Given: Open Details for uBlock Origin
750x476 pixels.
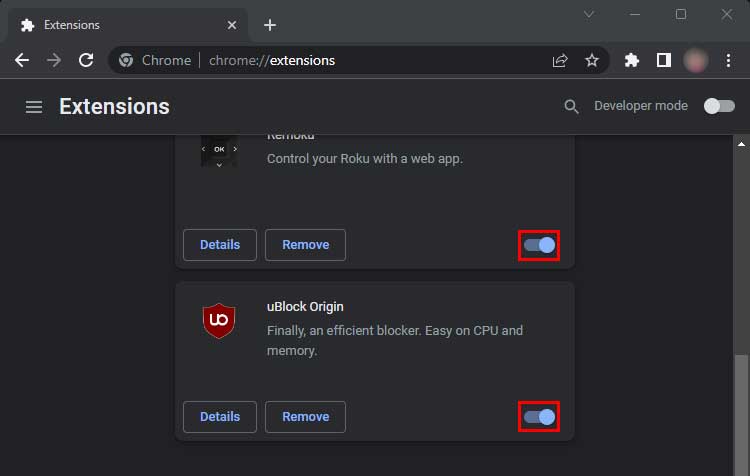Looking at the screenshot, I should 220,416.
